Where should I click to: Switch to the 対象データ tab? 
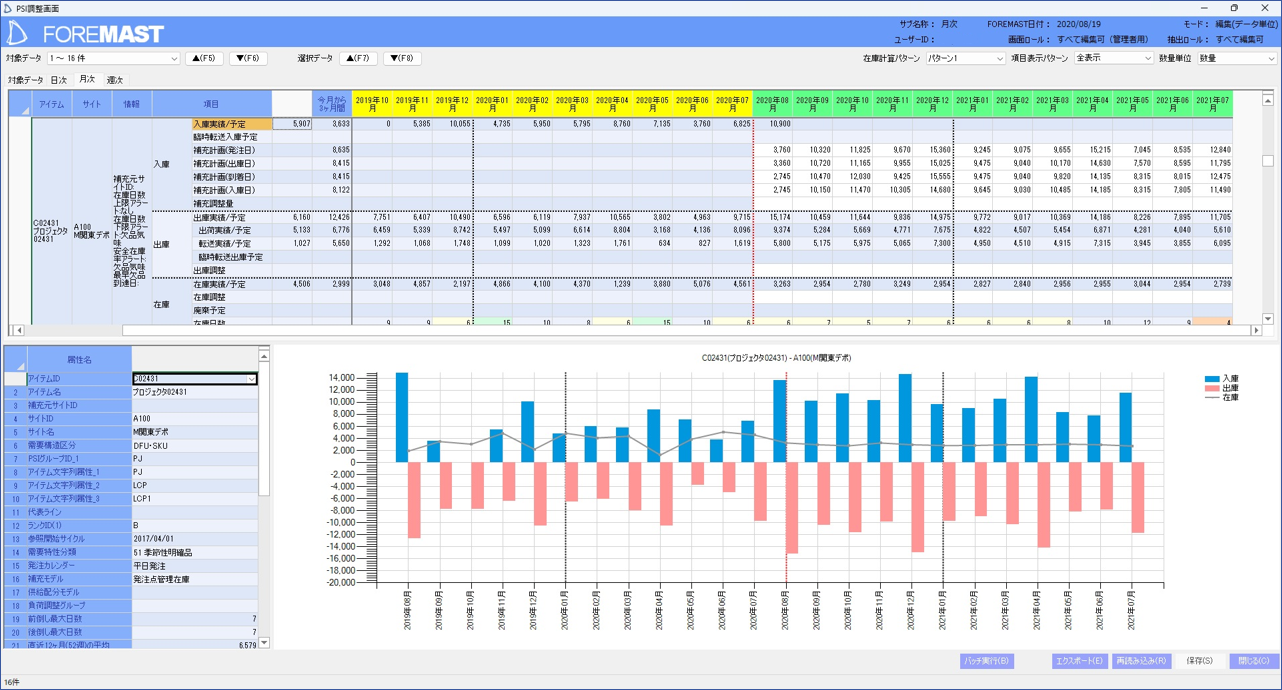[x=25, y=80]
